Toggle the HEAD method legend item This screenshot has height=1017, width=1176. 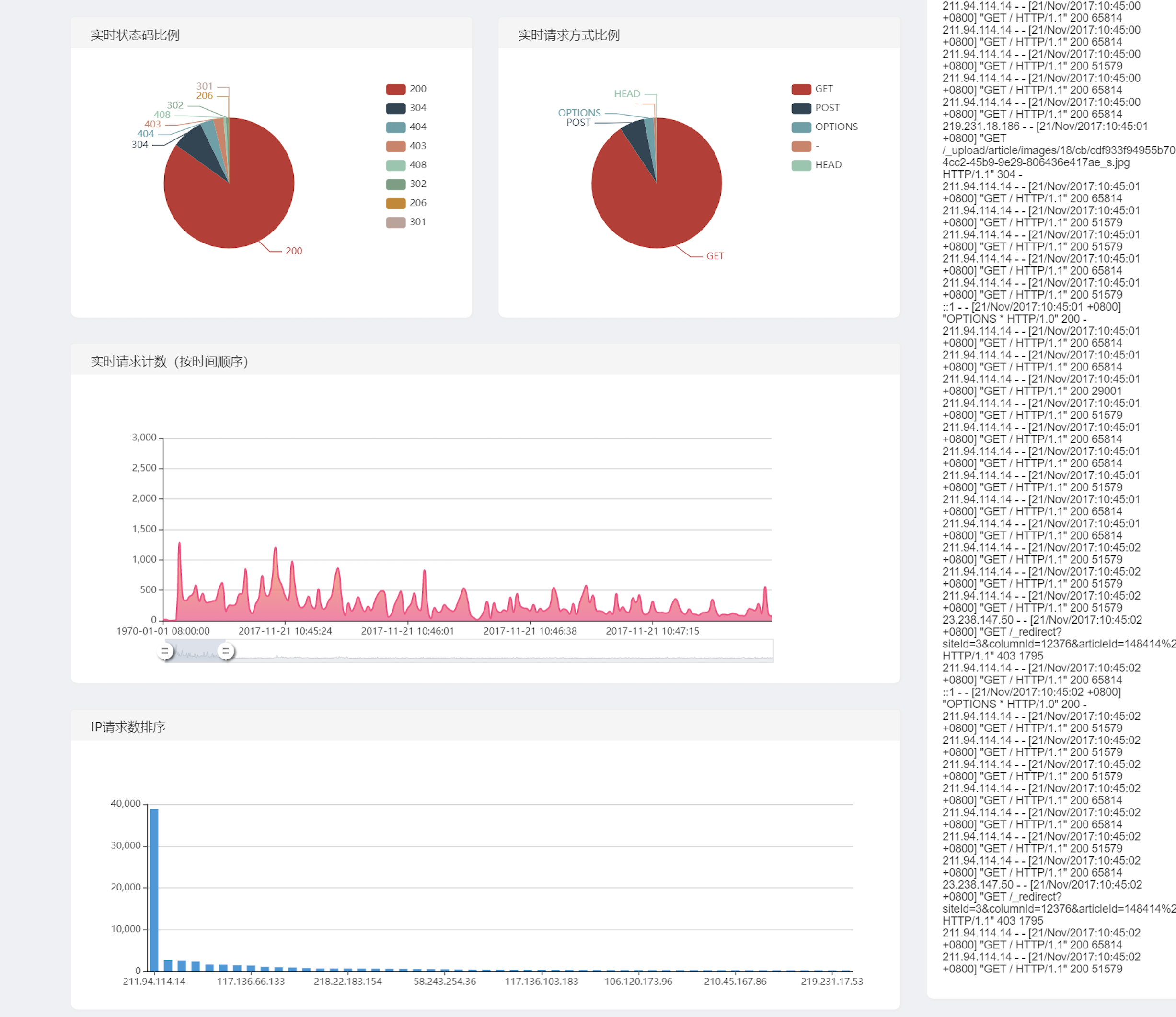(x=801, y=165)
